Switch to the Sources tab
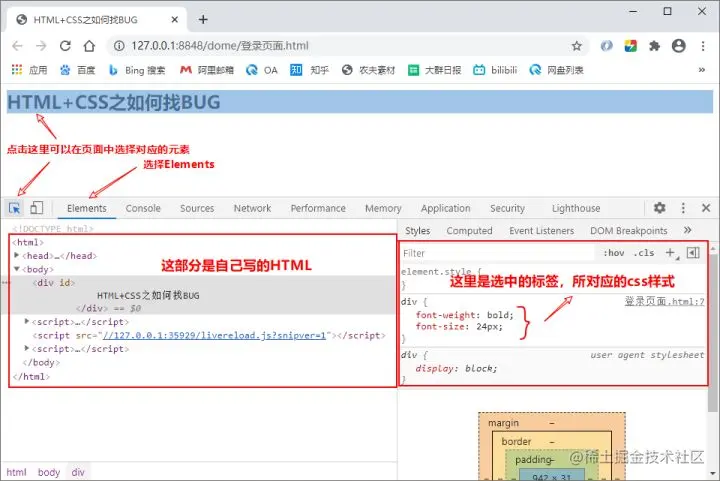720x481 pixels. [x=197, y=208]
